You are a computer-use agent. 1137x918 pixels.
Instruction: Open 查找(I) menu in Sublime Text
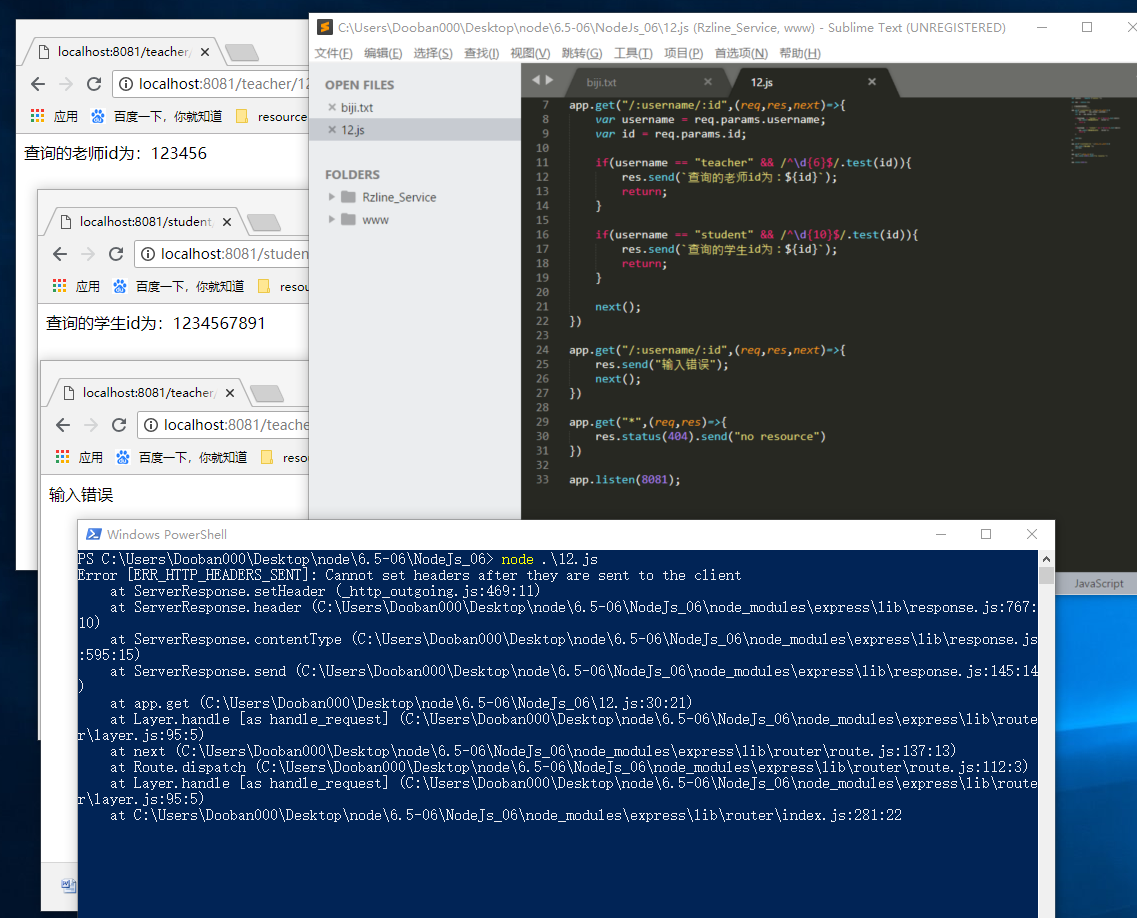coord(481,53)
